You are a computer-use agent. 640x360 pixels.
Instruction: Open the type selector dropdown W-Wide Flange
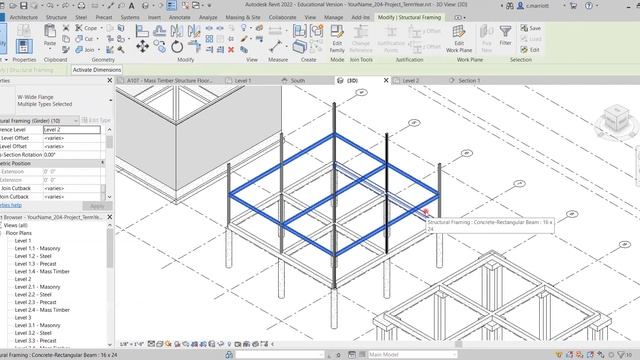[111, 100]
